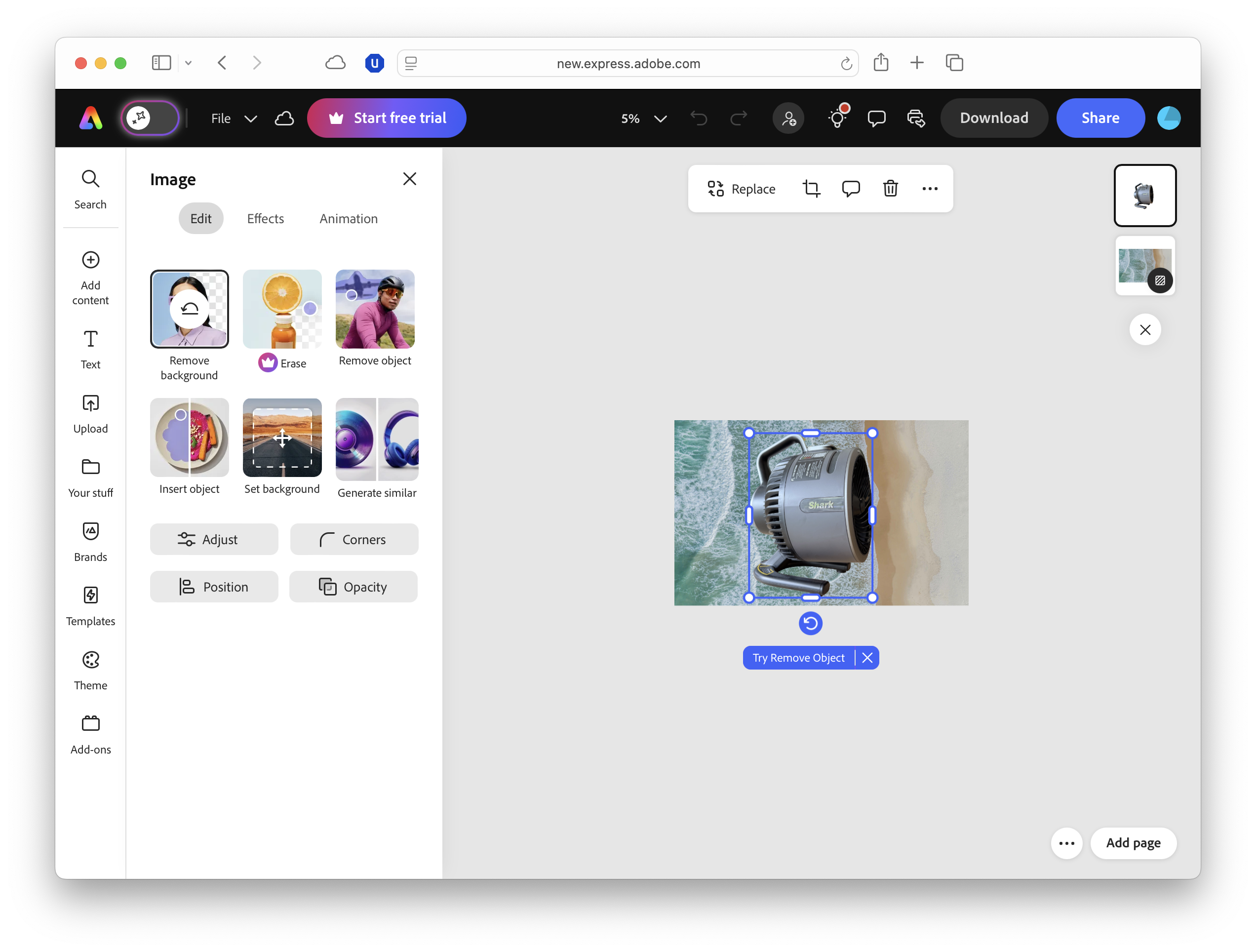Screen dimensions: 1256x952
Task: Open the Theme panel
Action: [90, 670]
